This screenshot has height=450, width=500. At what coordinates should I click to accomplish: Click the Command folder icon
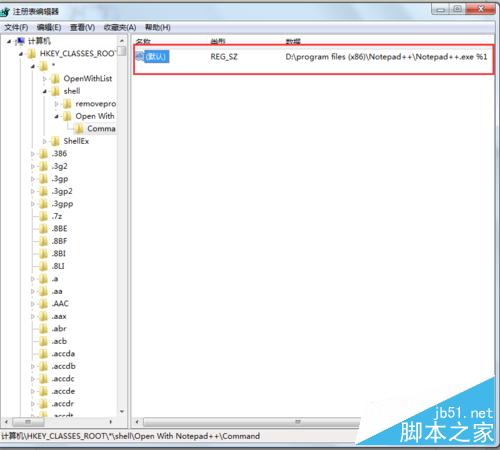coord(79,129)
